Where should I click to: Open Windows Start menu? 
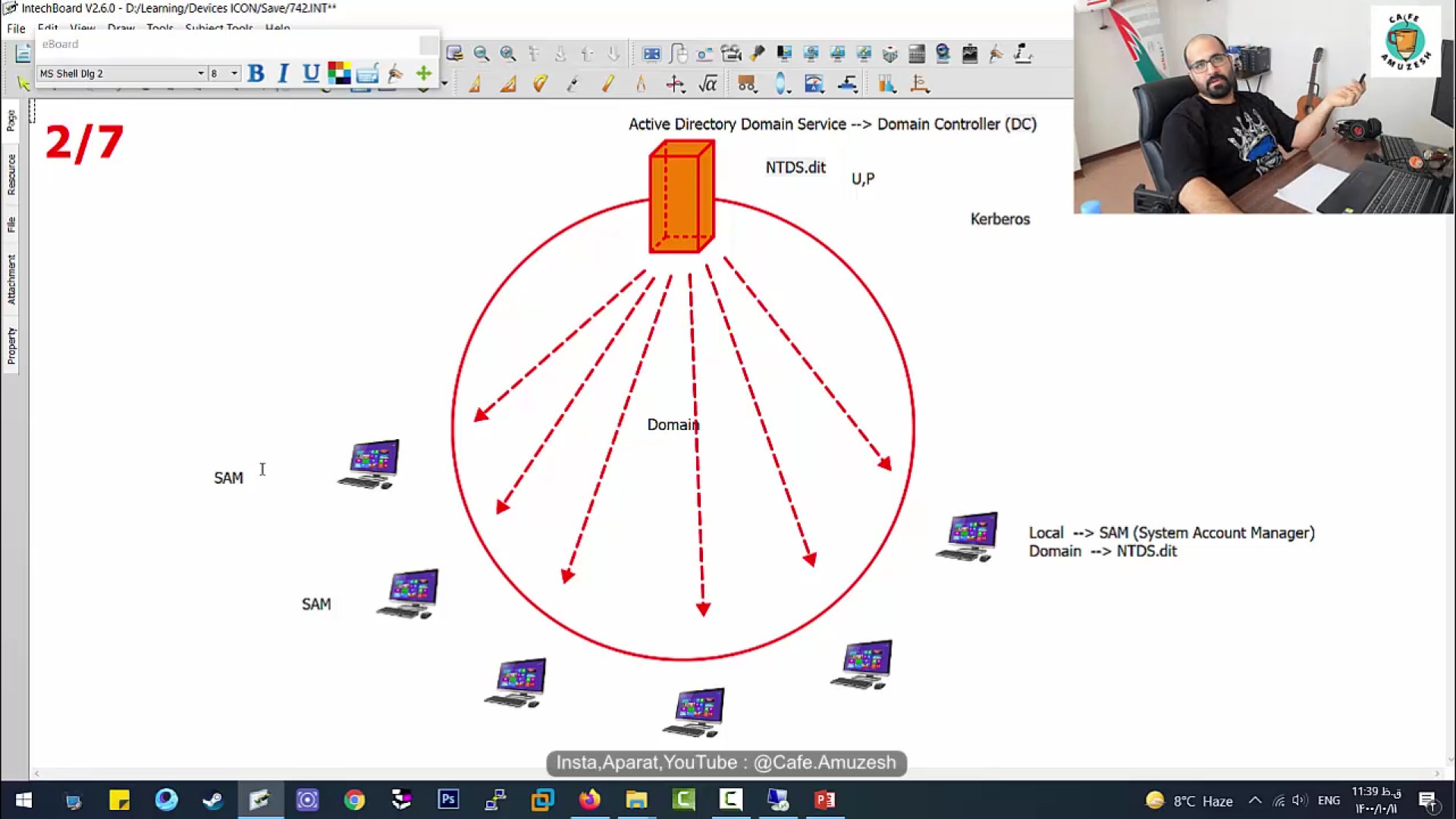[x=24, y=800]
